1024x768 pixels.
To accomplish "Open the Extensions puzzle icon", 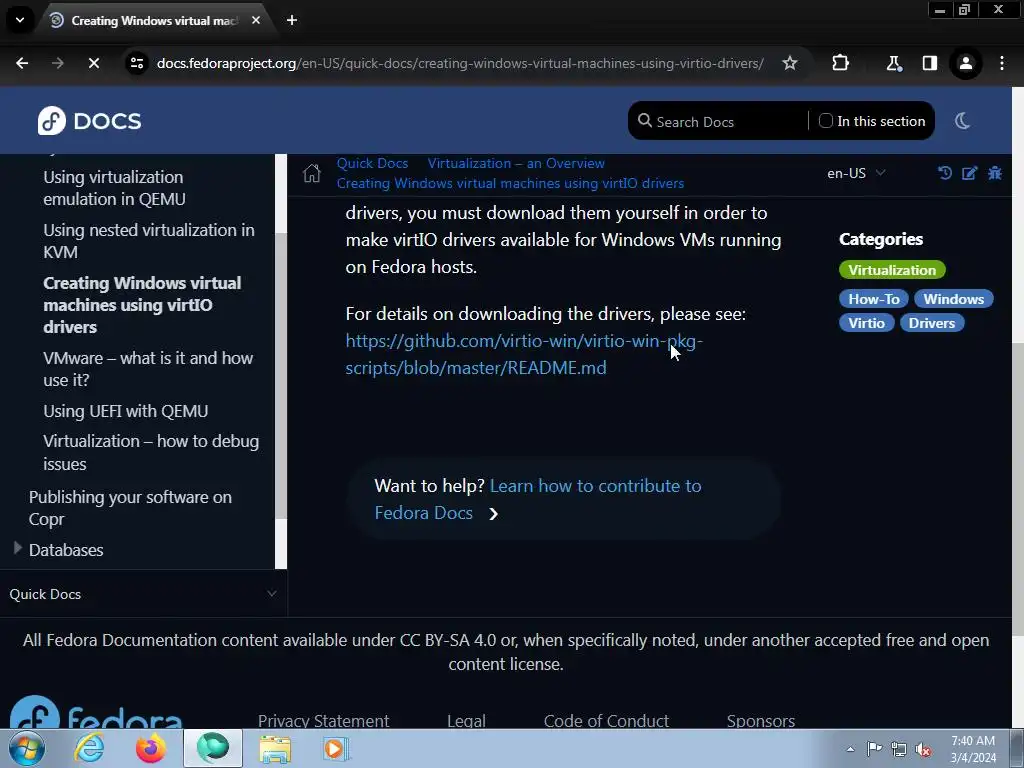I will click(x=840, y=63).
